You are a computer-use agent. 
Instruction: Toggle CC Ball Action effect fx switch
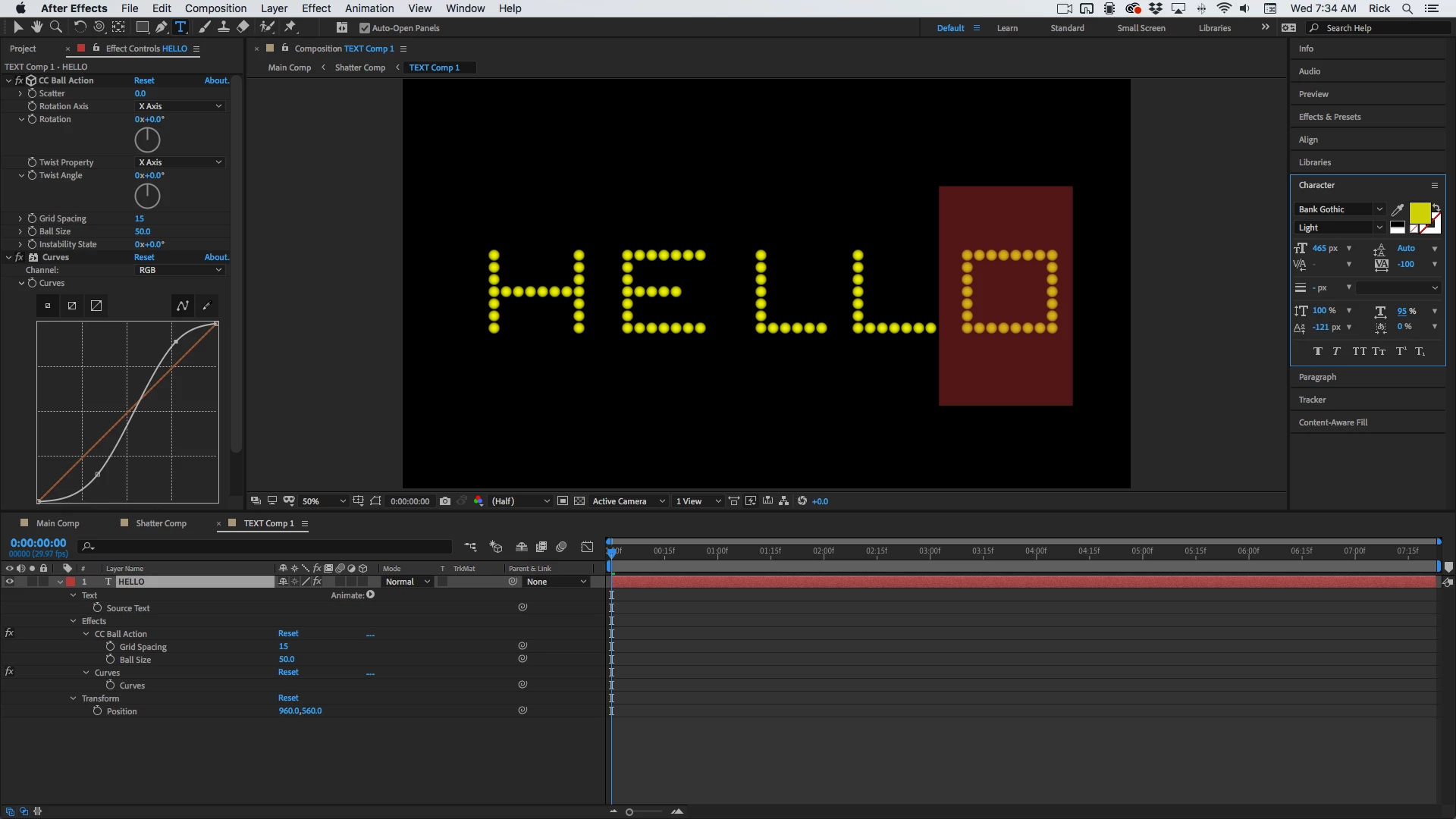click(20, 80)
